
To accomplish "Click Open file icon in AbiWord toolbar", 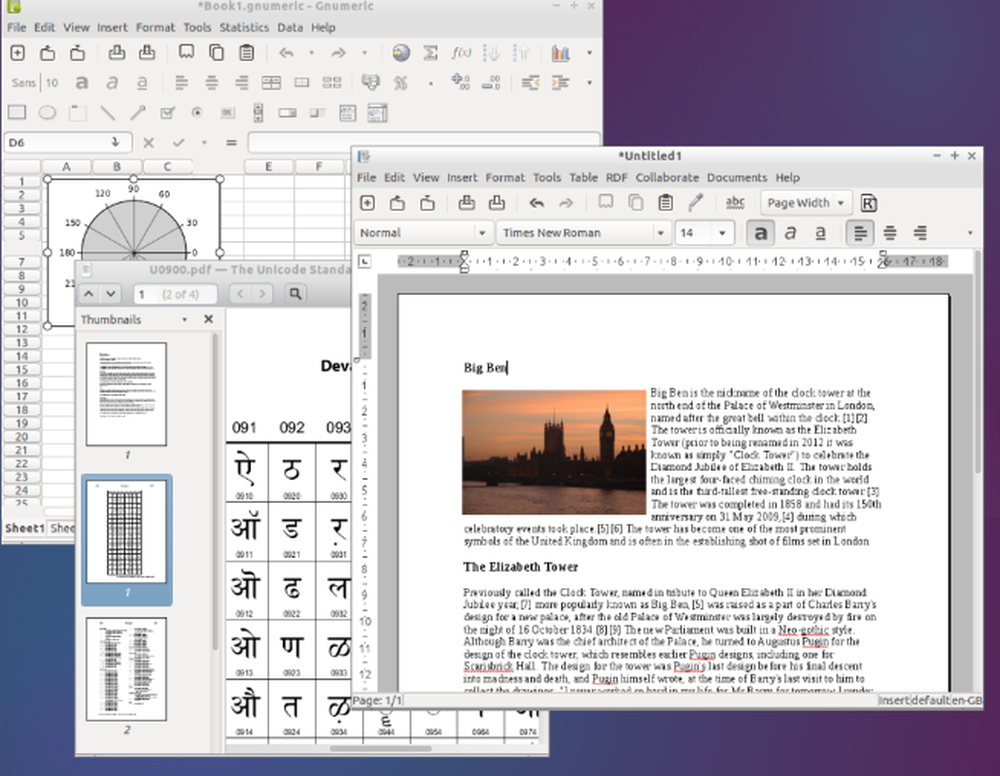I will click(x=397, y=203).
